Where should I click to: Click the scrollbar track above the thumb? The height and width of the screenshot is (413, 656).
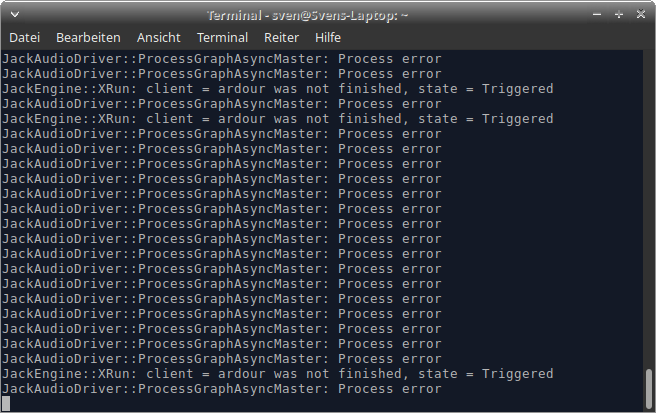point(649,200)
